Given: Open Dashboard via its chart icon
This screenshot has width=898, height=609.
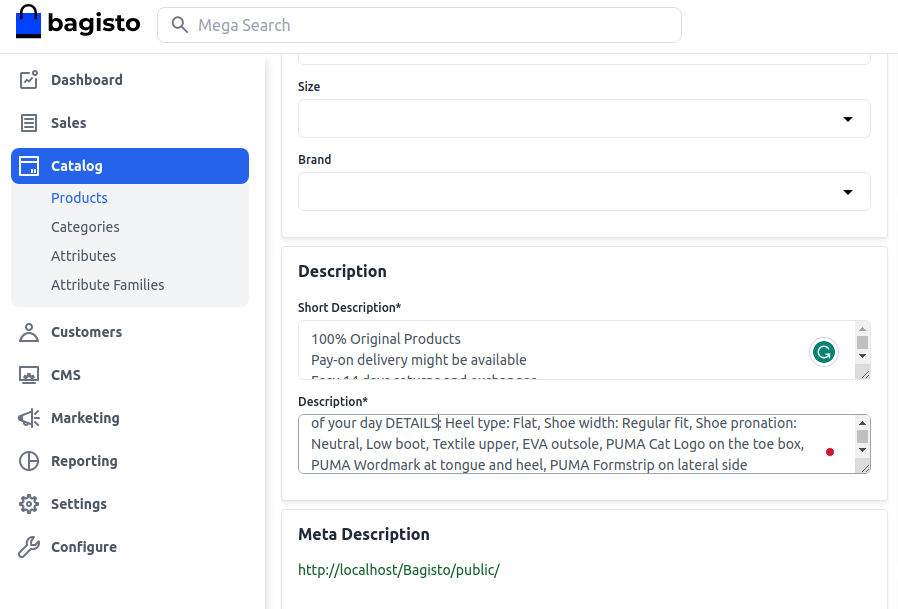Looking at the screenshot, I should [x=29, y=80].
